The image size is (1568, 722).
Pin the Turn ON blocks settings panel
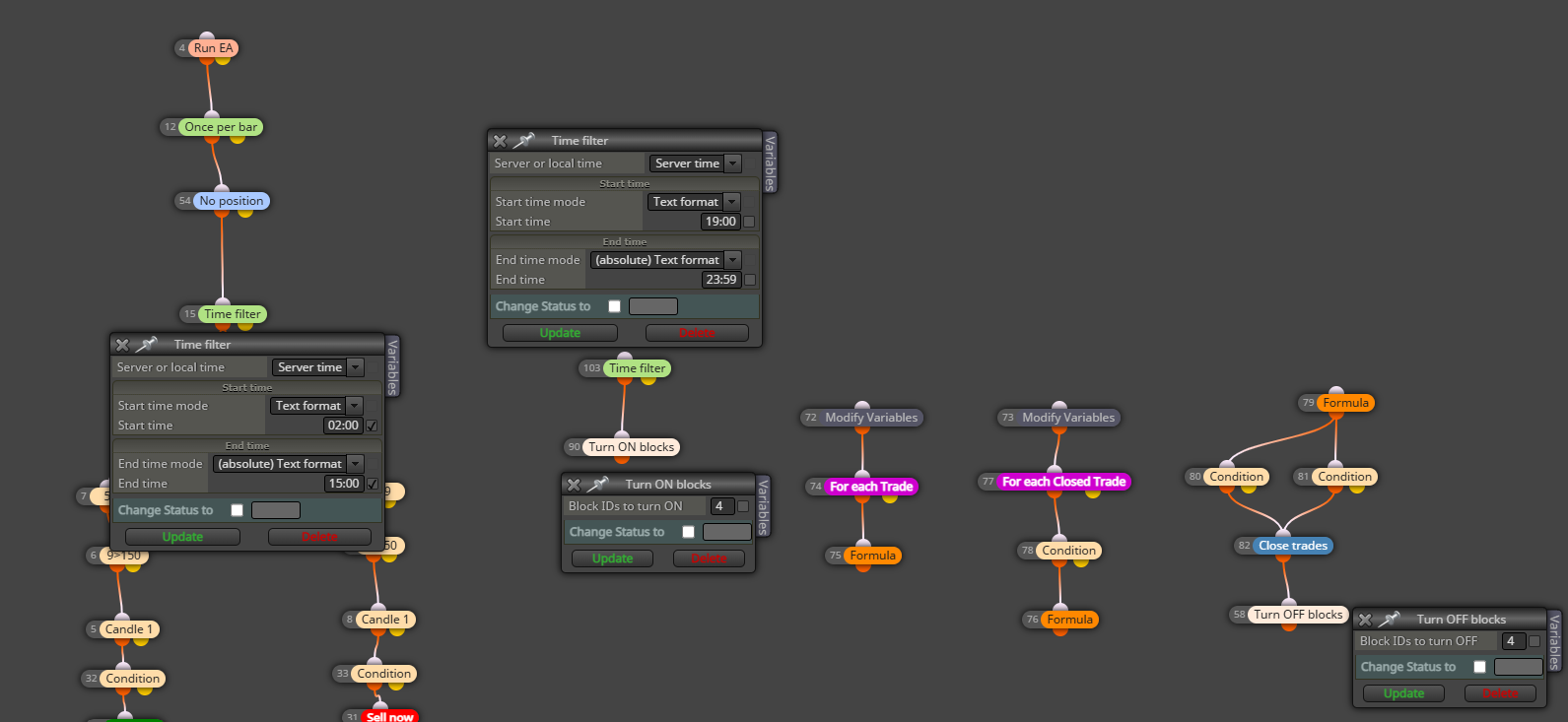[x=598, y=485]
